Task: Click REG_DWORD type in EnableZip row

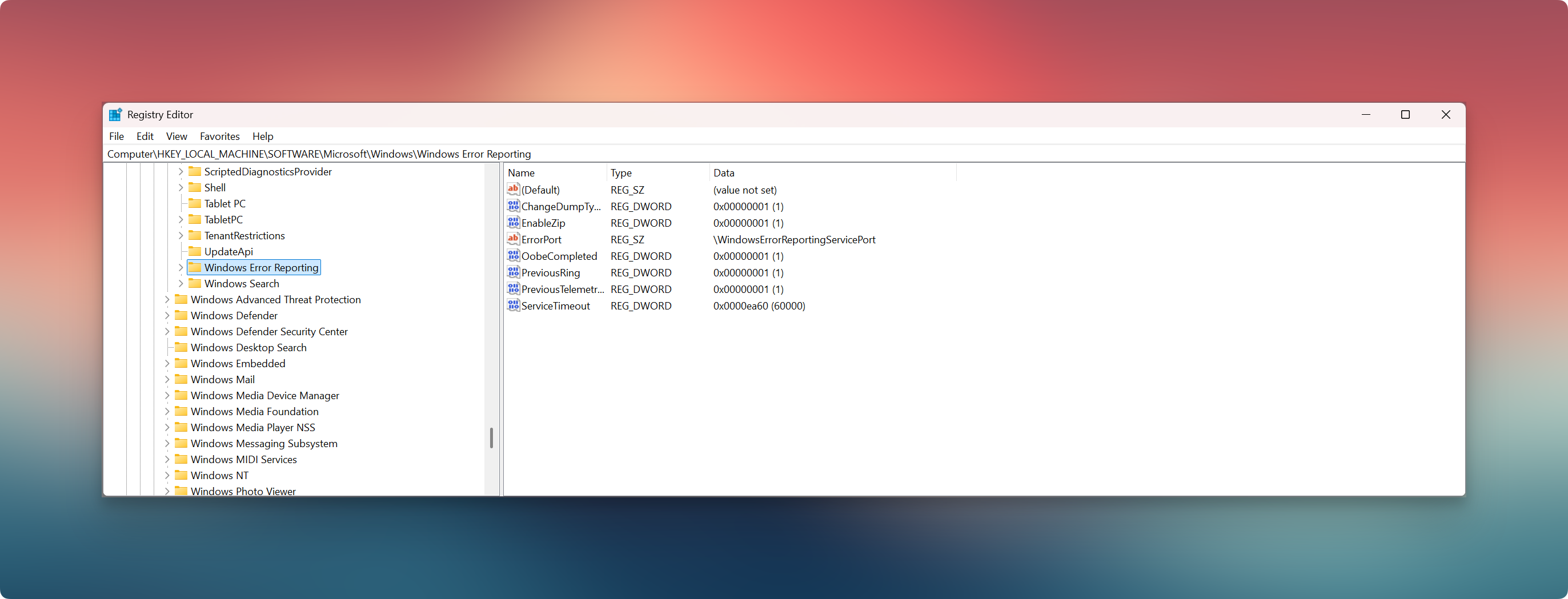Action: pos(641,223)
